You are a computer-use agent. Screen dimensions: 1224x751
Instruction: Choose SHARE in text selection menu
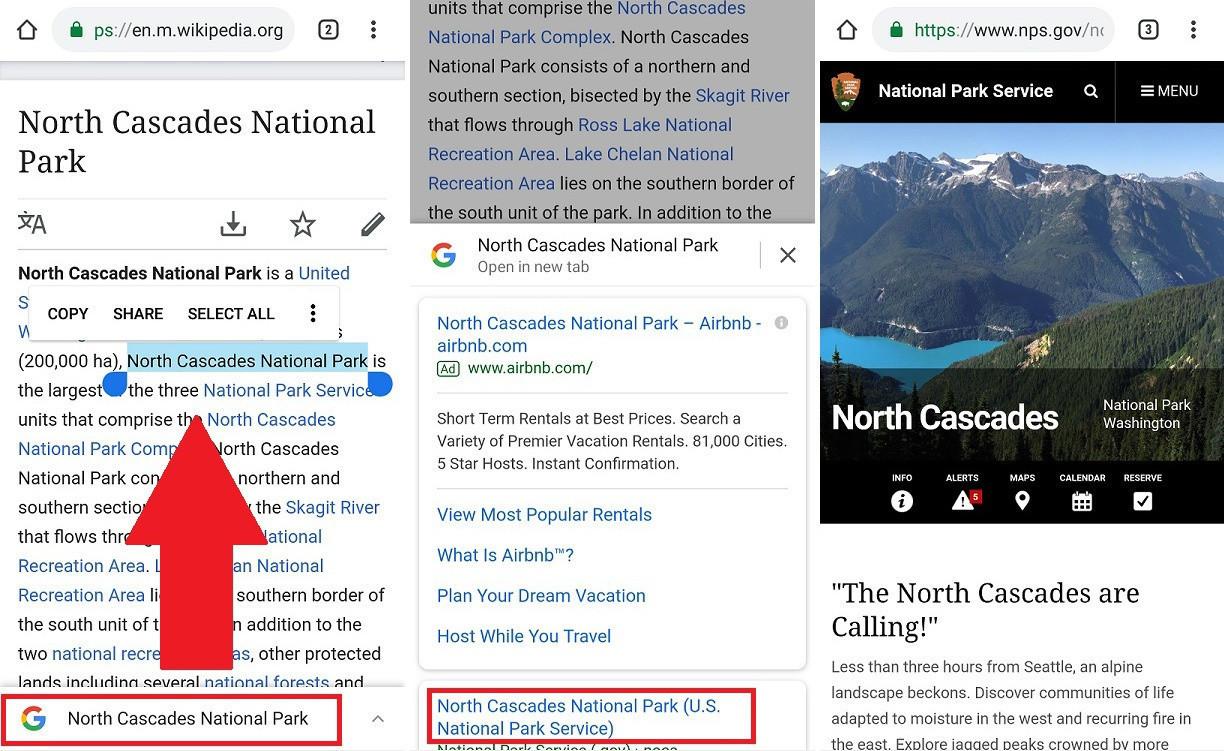[138, 314]
